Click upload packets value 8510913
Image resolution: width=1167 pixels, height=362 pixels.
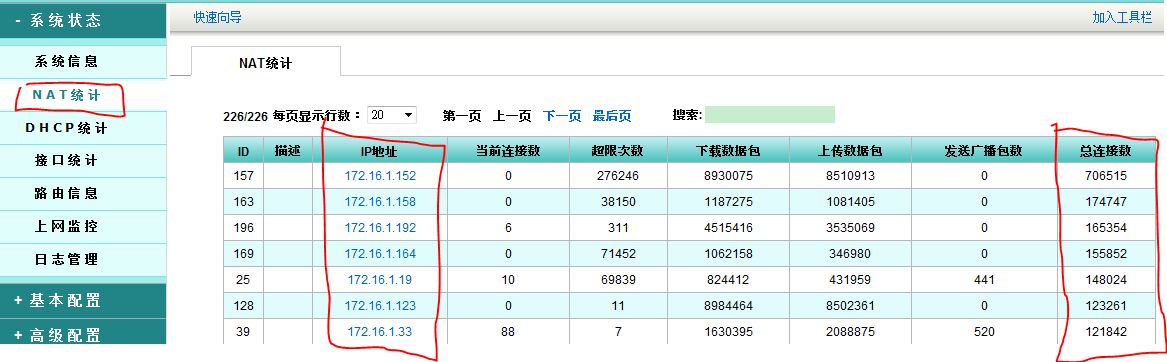click(850, 177)
